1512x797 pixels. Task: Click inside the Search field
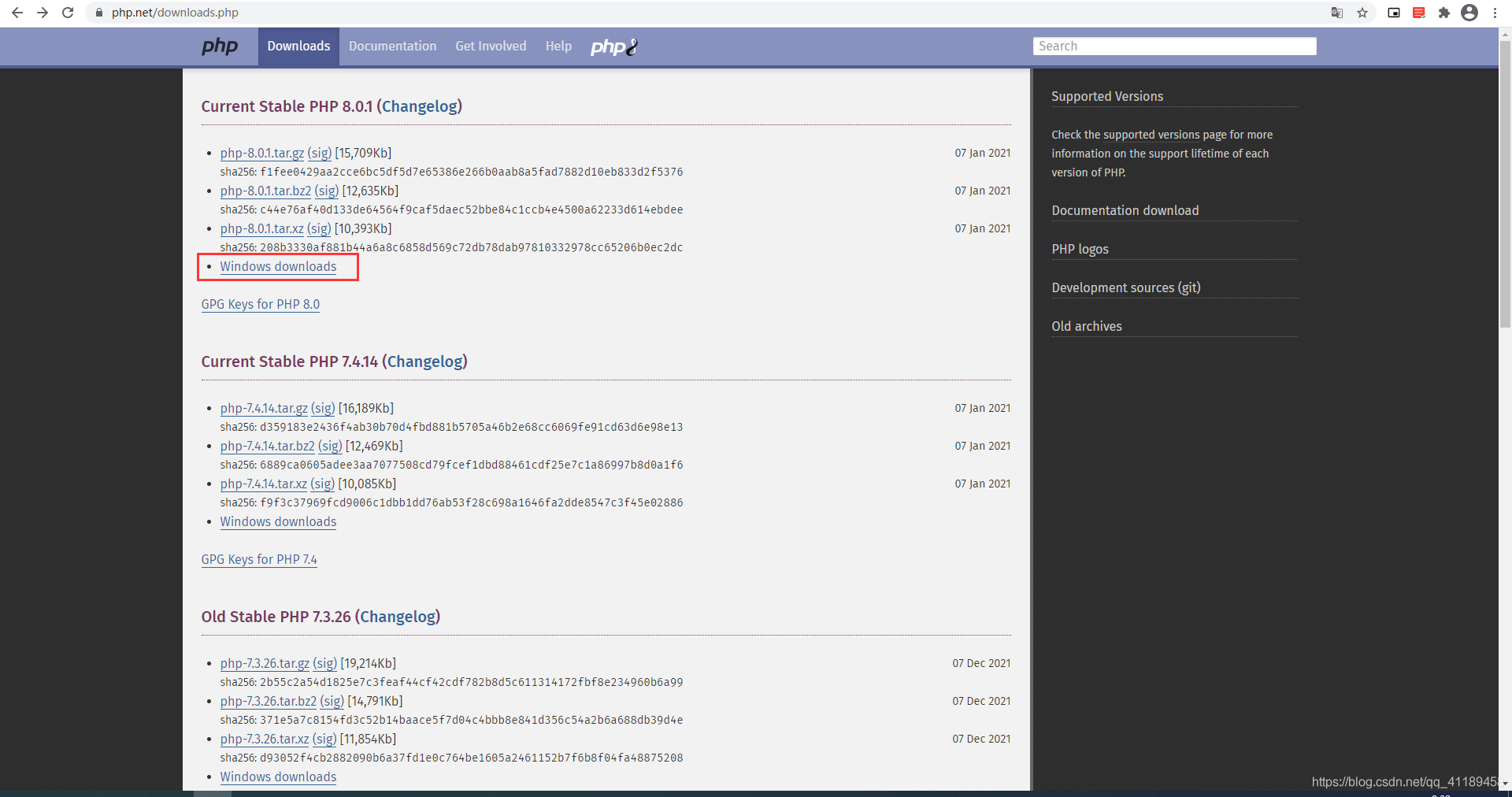pyautogui.click(x=1173, y=46)
